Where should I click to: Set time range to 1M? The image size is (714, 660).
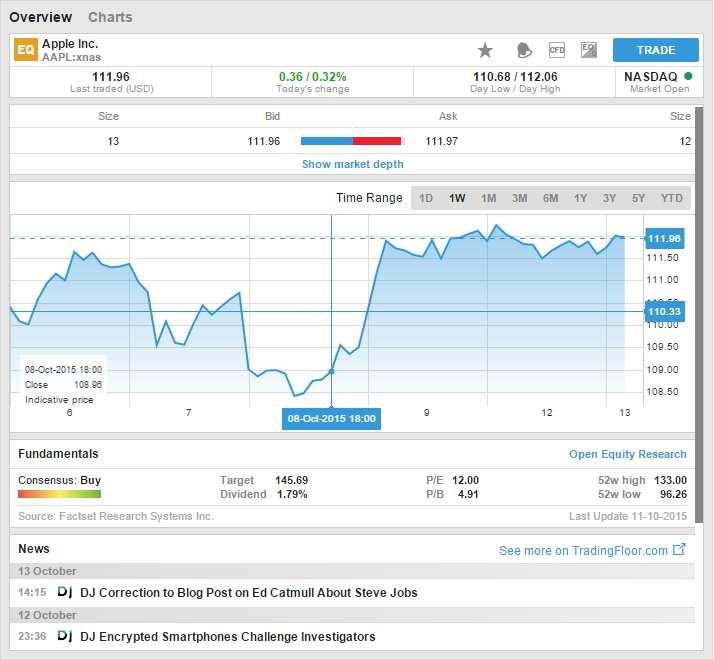pyautogui.click(x=489, y=198)
